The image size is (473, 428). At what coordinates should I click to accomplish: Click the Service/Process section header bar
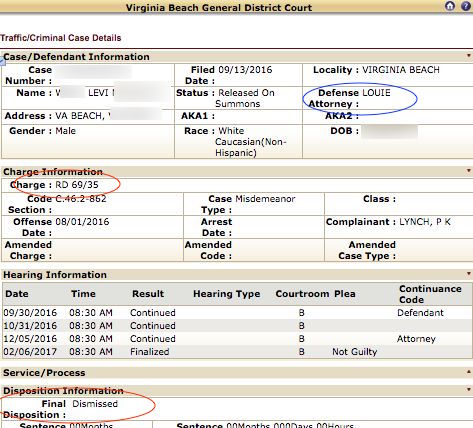pos(236,373)
